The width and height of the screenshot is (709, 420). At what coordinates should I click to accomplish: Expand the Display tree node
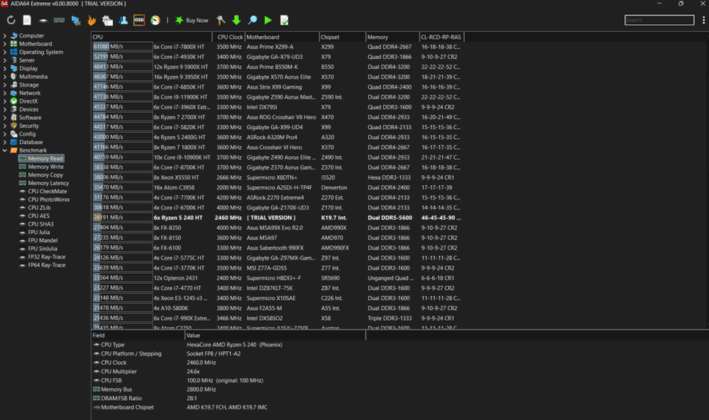pos(5,68)
